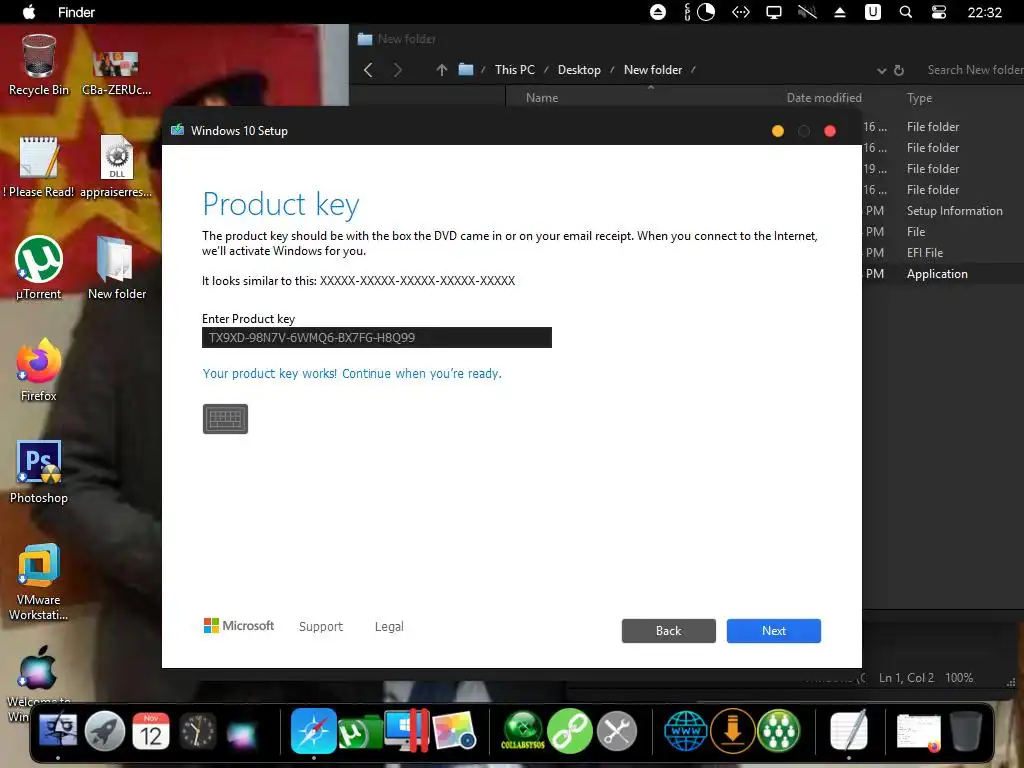The height and width of the screenshot is (768, 1024).
Task: Open the Legal link in Setup
Action: coord(389,626)
